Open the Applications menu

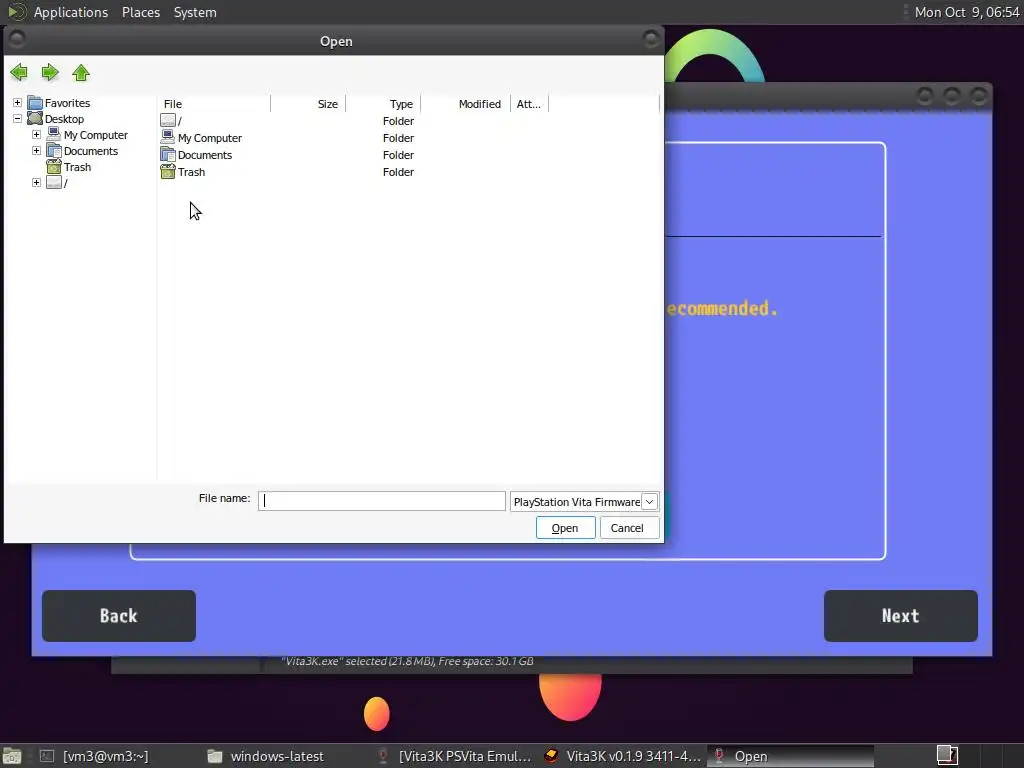point(71,12)
